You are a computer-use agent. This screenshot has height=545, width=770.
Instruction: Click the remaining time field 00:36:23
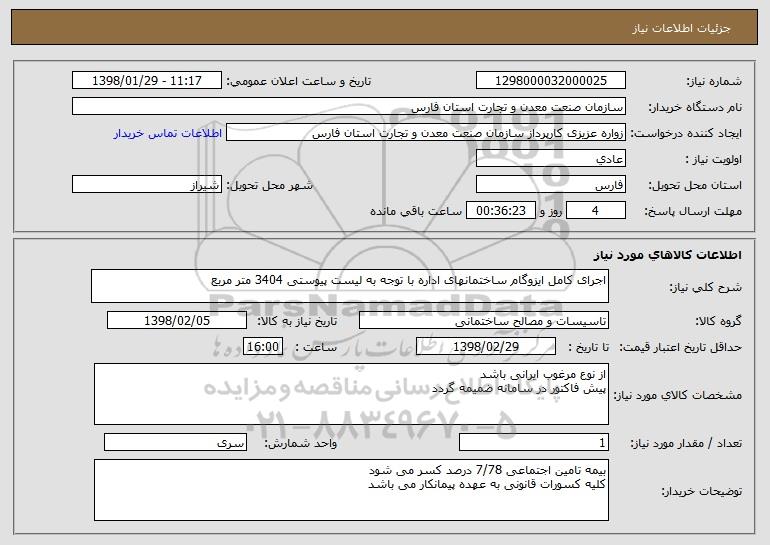[x=500, y=210]
